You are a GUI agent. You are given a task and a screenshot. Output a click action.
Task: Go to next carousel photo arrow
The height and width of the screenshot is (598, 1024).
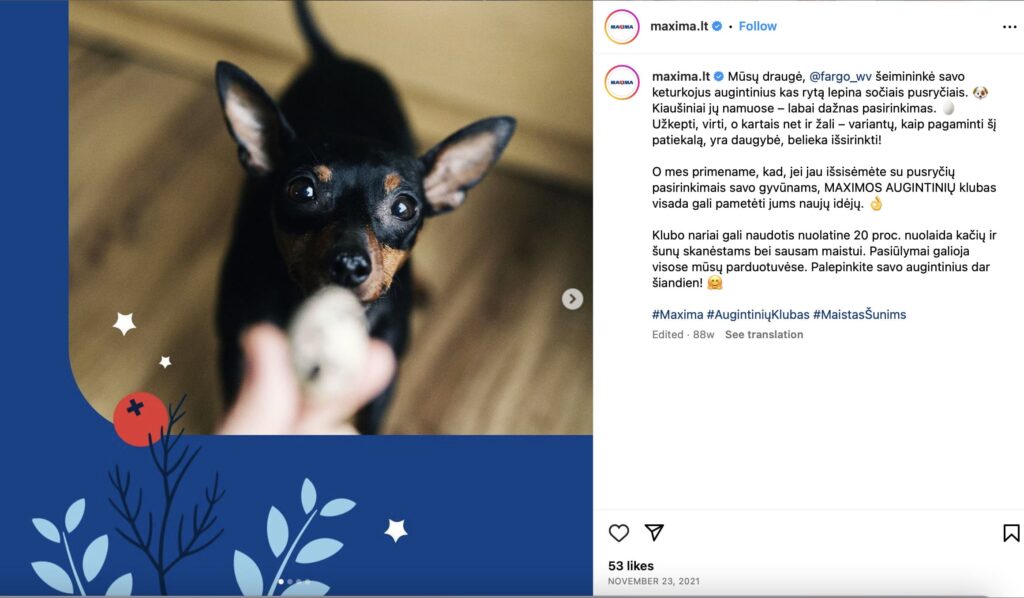coord(573,299)
